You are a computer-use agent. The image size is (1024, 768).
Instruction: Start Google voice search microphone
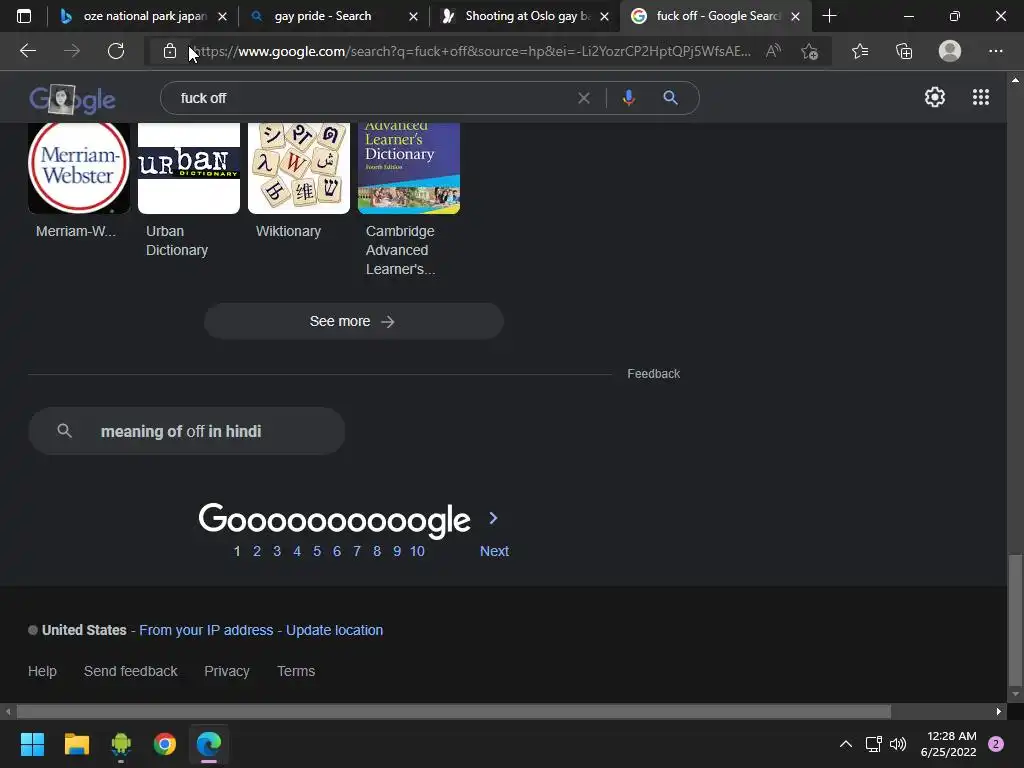click(628, 98)
